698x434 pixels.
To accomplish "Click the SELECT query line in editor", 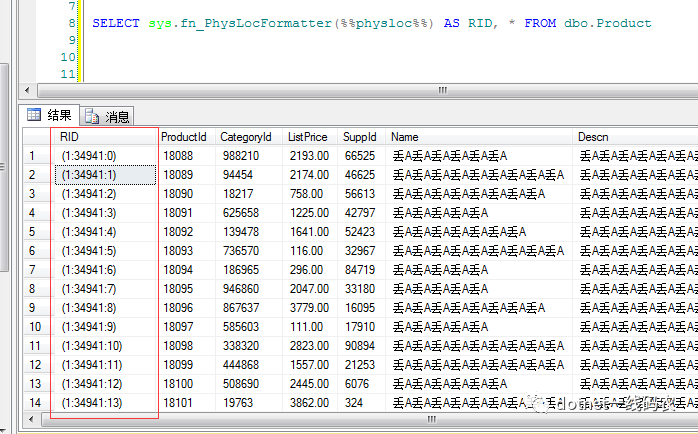I will [x=372, y=23].
